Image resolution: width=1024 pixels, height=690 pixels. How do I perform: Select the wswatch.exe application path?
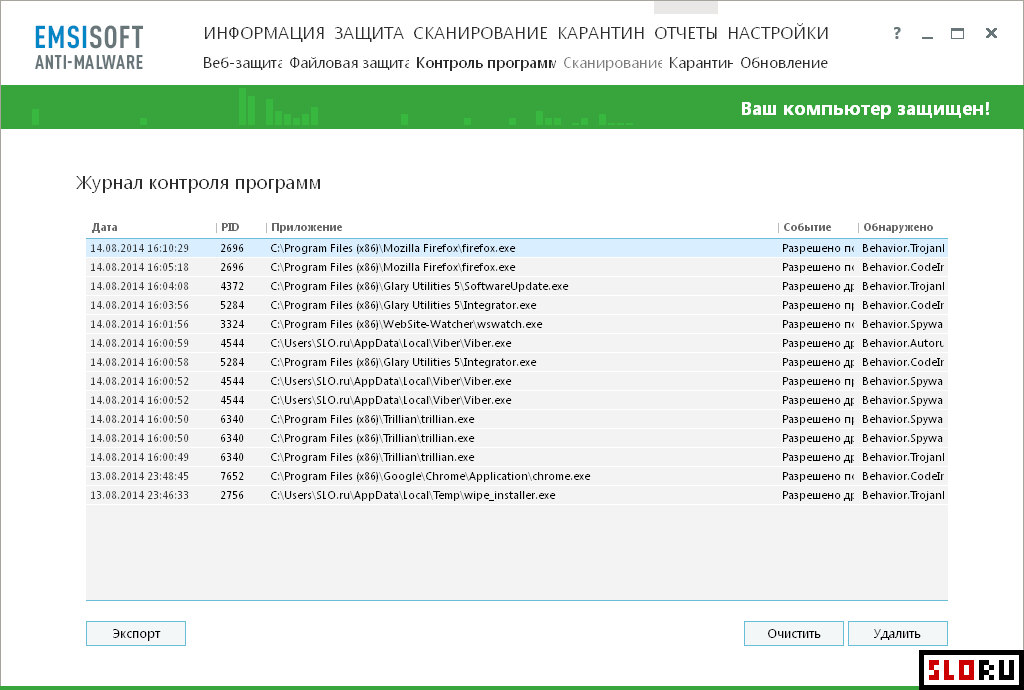tap(406, 324)
